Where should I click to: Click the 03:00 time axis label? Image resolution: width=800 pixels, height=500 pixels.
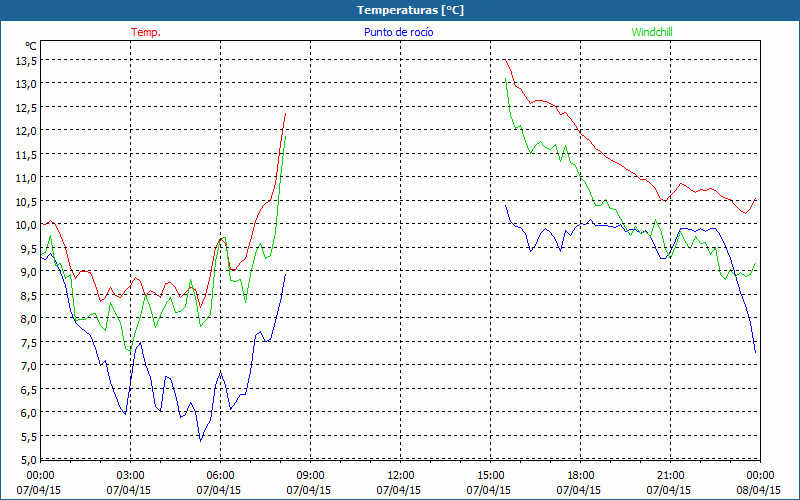pyautogui.click(x=131, y=475)
